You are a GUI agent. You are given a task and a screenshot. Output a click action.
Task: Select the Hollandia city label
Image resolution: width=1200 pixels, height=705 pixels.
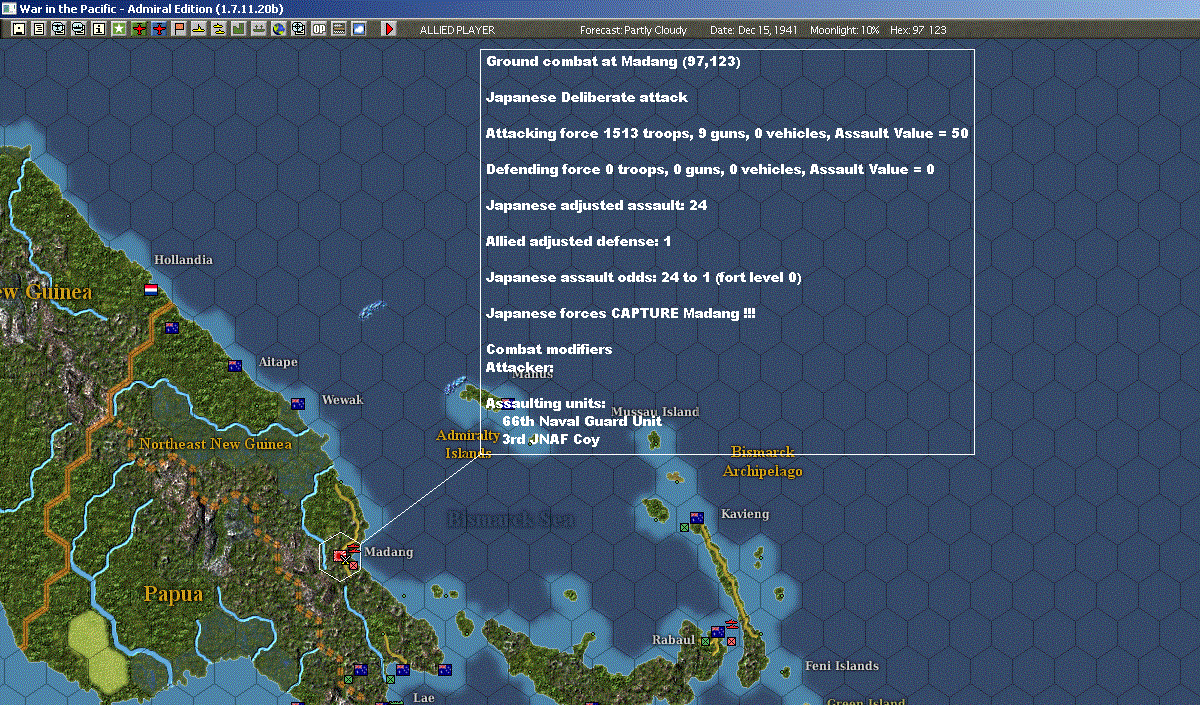183,260
